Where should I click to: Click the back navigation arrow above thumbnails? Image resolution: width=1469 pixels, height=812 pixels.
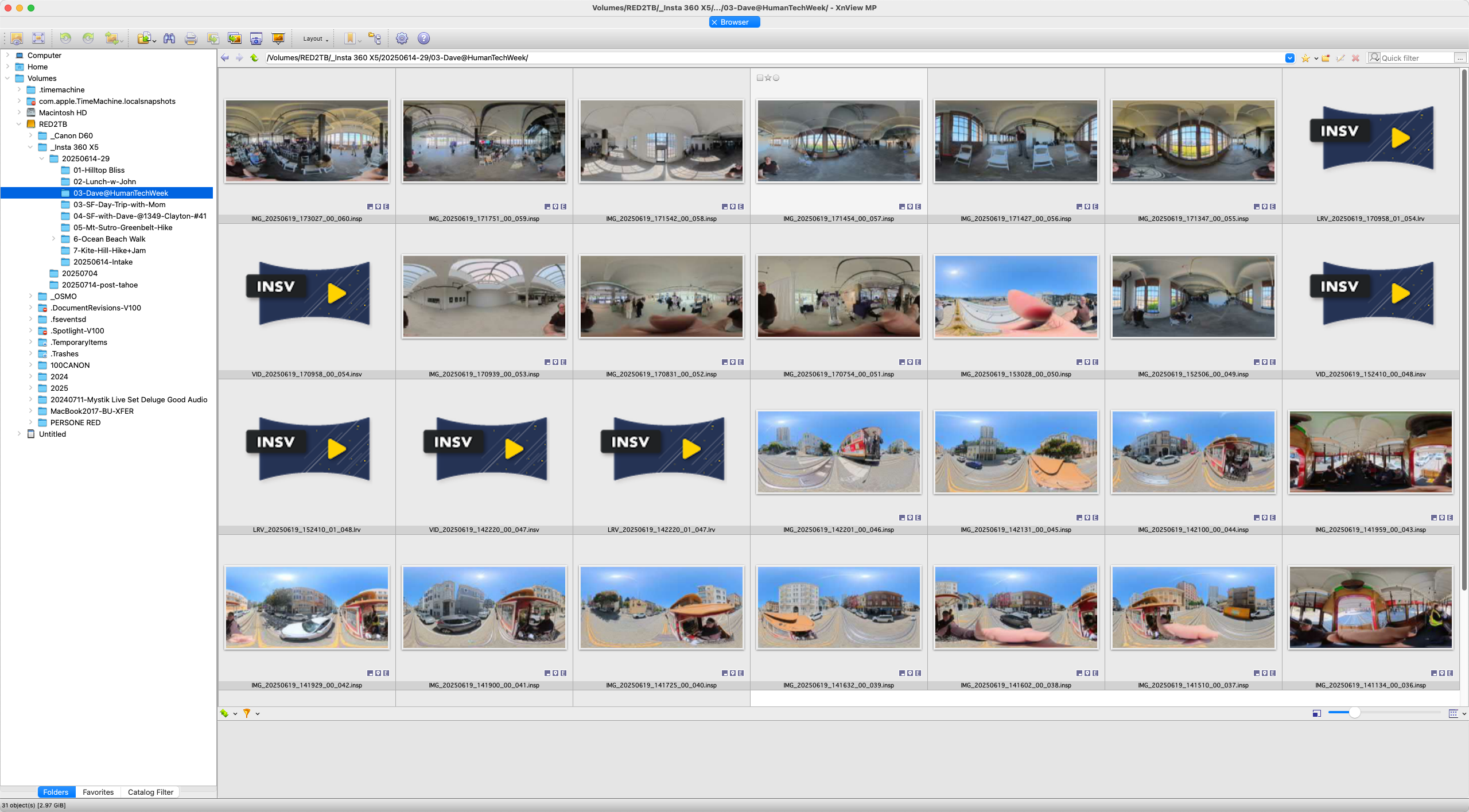point(224,57)
